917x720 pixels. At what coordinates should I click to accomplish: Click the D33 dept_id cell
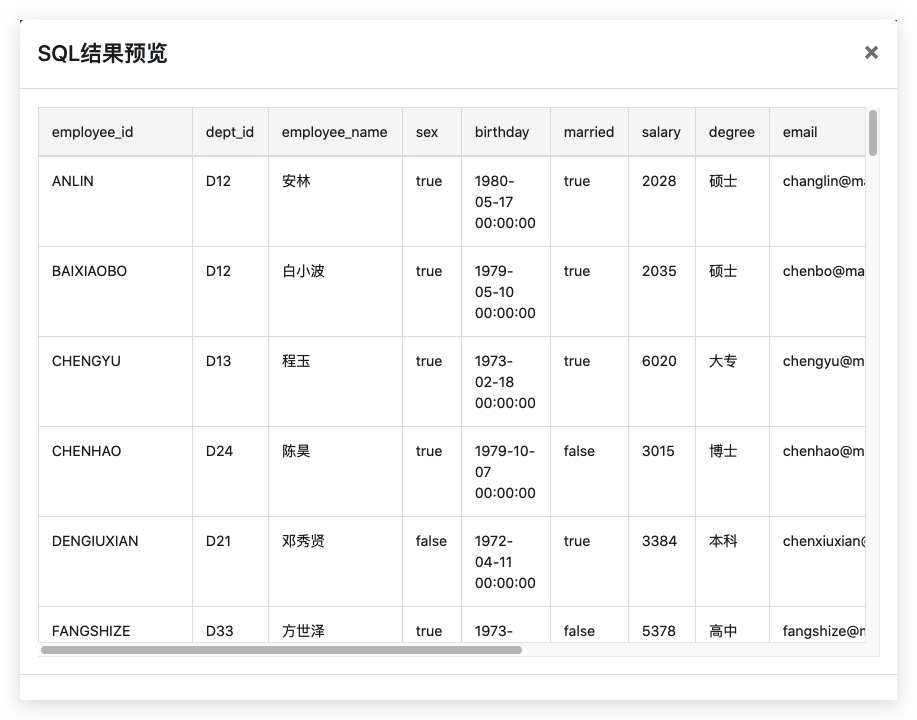pos(230,625)
